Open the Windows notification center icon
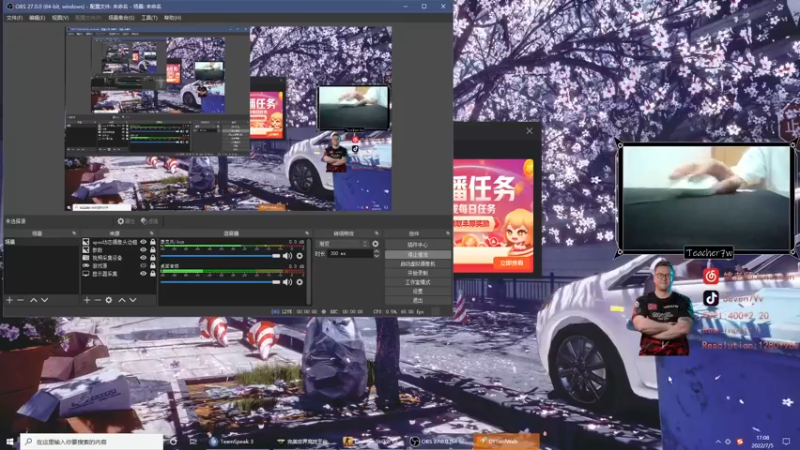Image resolution: width=800 pixels, height=450 pixels. (786, 441)
